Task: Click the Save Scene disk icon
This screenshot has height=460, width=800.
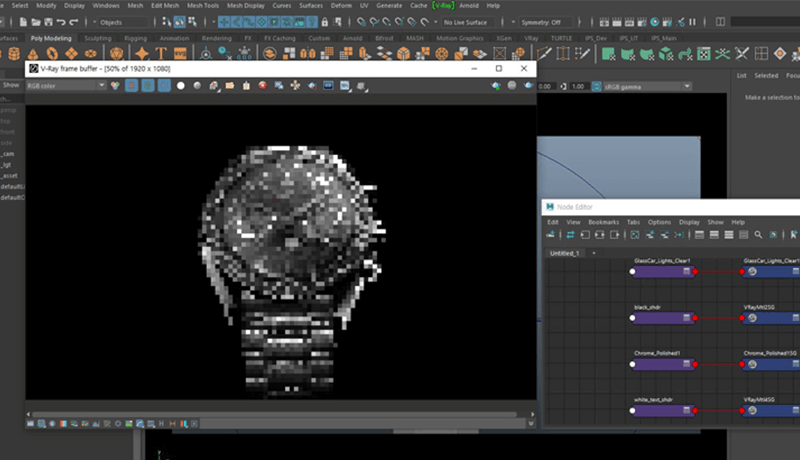Action: click(x=48, y=22)
